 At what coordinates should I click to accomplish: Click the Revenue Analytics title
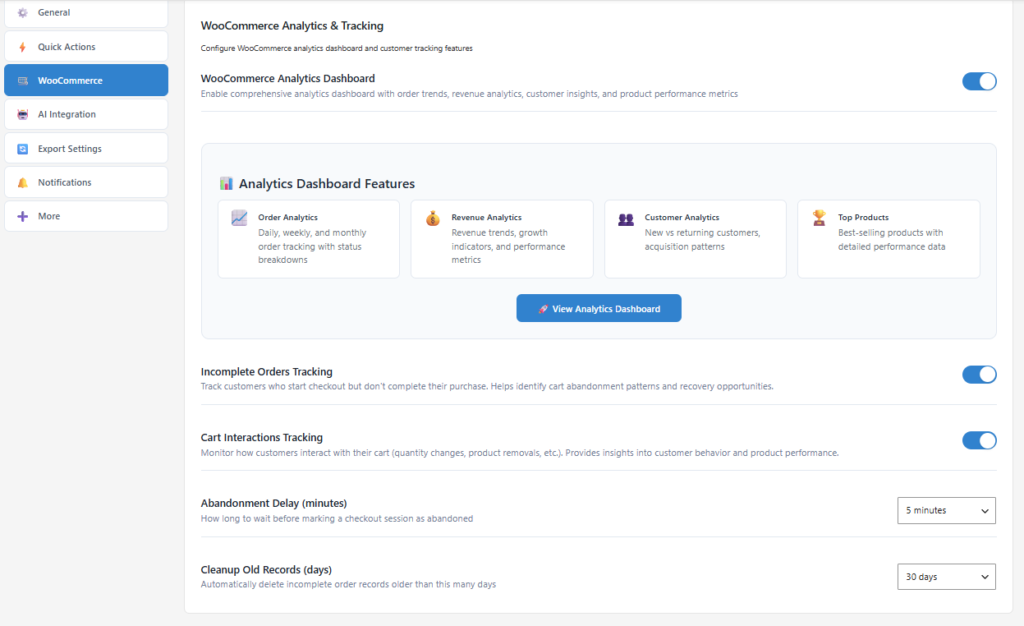pos(487,217)
